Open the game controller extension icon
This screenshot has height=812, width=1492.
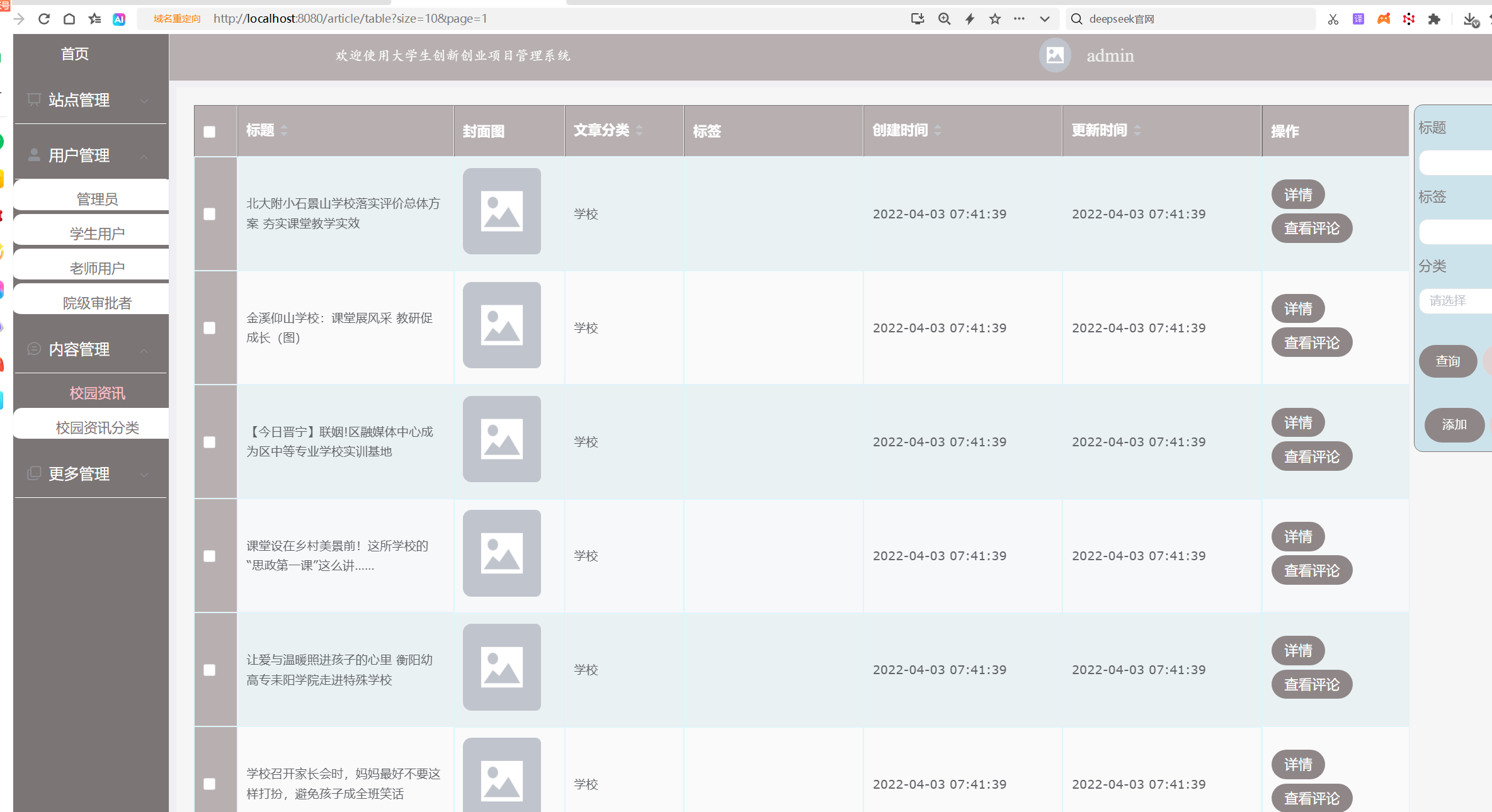tap(1384, 19)
